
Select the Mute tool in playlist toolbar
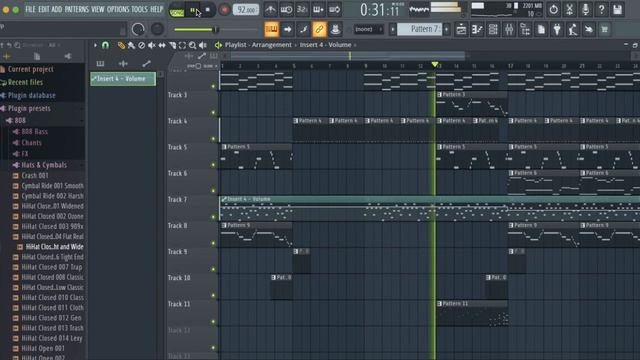click(x=151, y=45)
